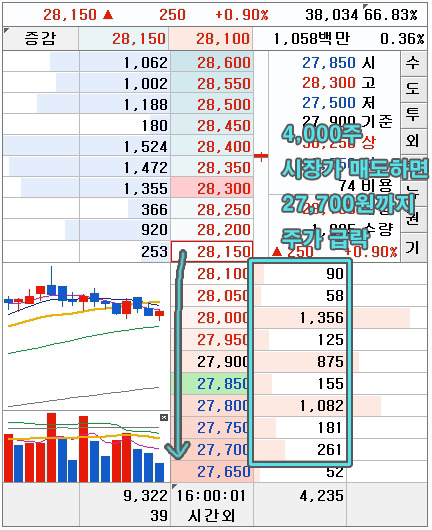The image size is (432, 530).
Task: Select the 기 side tab
Action: click(x=414, y=248)
